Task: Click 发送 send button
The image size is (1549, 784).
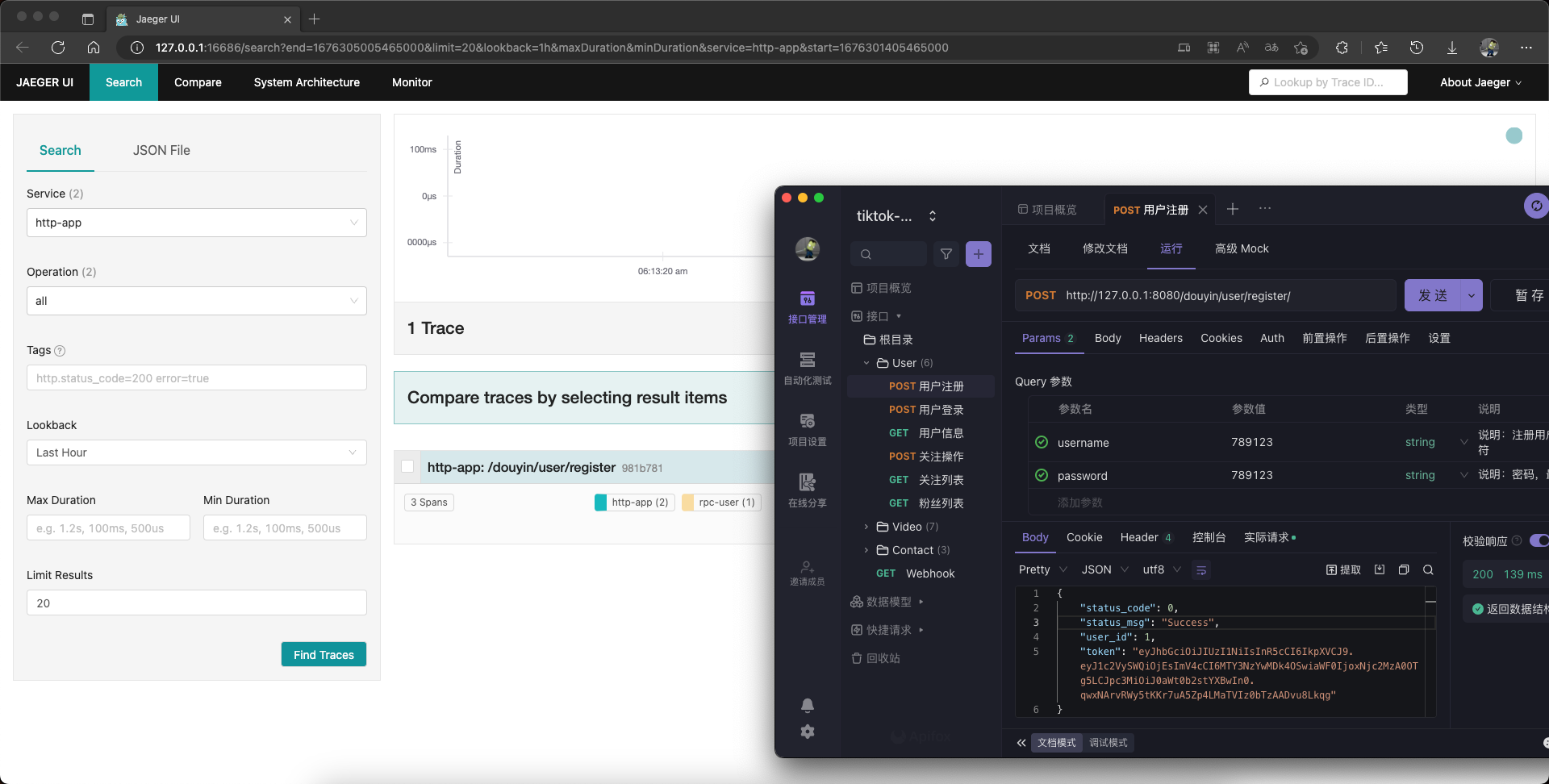Action: coord(1433,295)
